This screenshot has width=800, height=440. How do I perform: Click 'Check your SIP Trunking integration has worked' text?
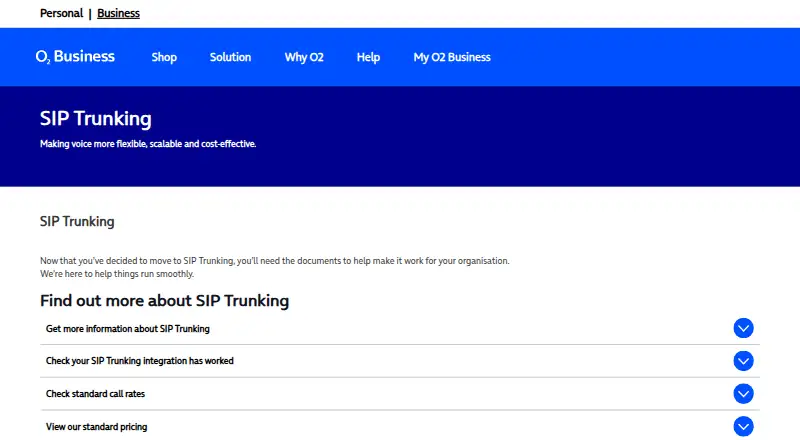point(140,361)
